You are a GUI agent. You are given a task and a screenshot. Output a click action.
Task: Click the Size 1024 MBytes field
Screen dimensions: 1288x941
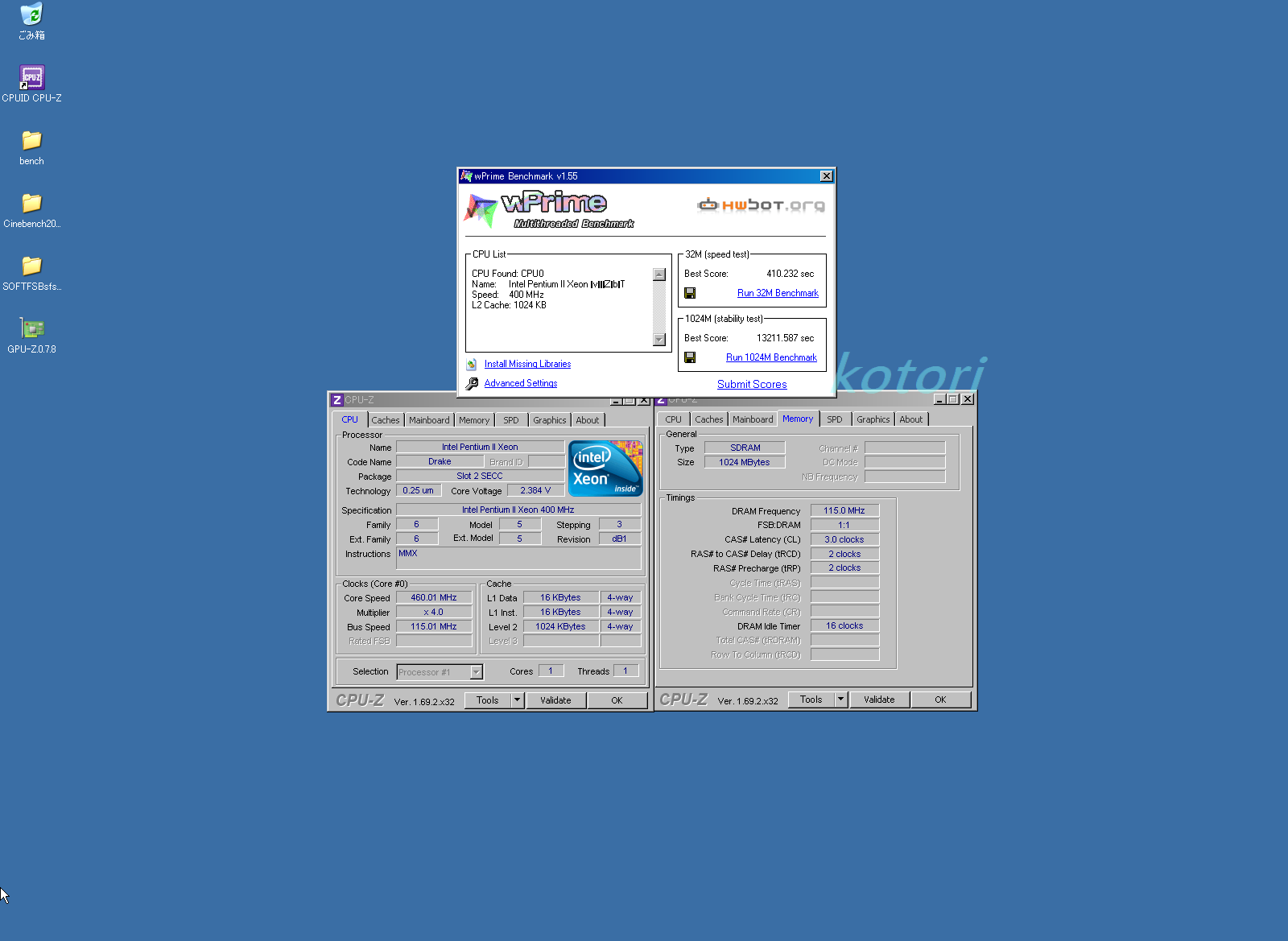(x=745, y=463)
